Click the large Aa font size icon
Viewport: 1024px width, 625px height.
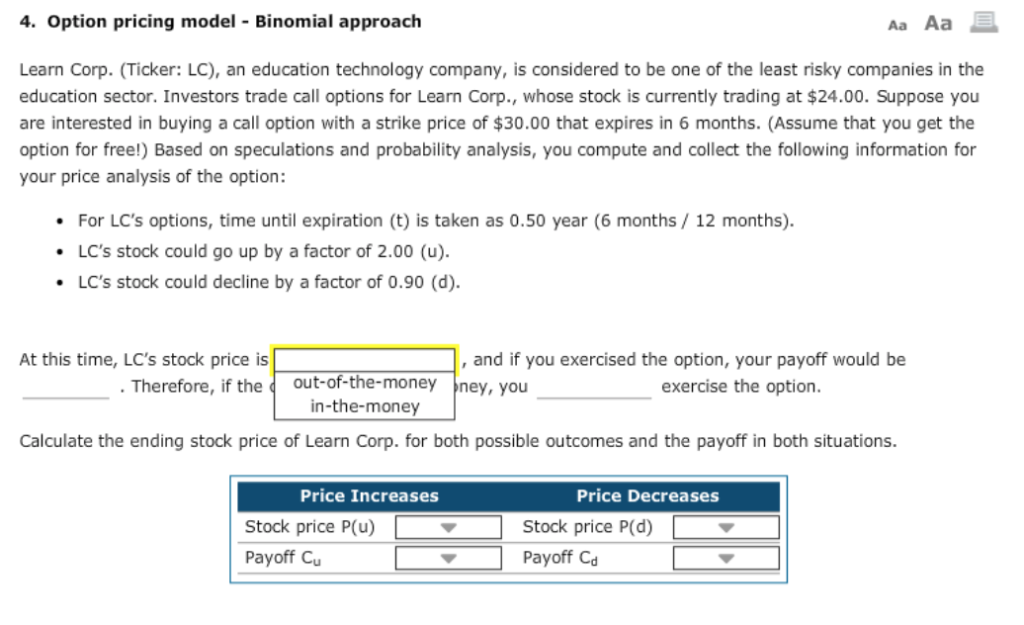(x=938, y=21)
